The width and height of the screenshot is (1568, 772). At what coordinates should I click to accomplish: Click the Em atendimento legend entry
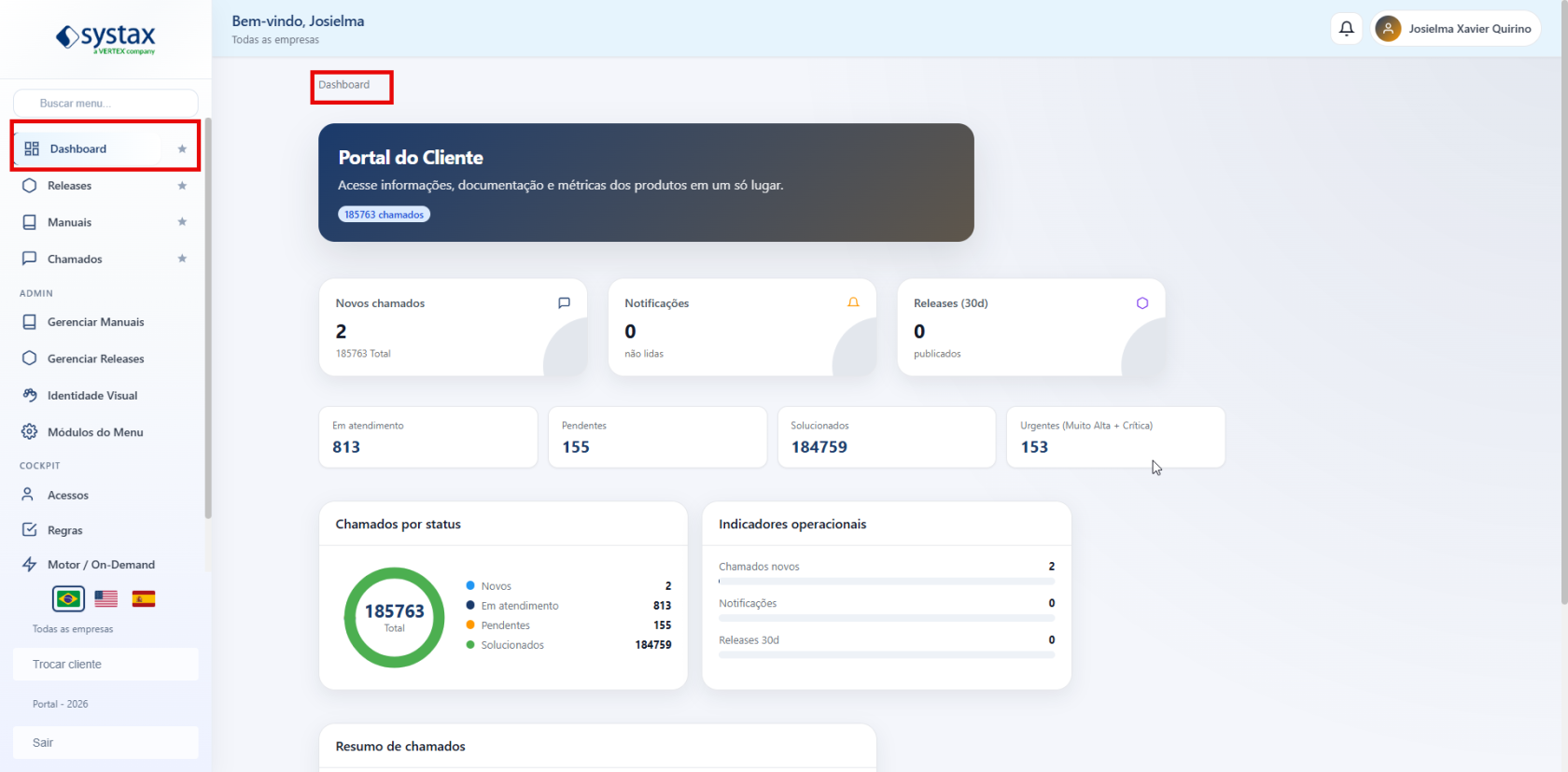[568, 606]
